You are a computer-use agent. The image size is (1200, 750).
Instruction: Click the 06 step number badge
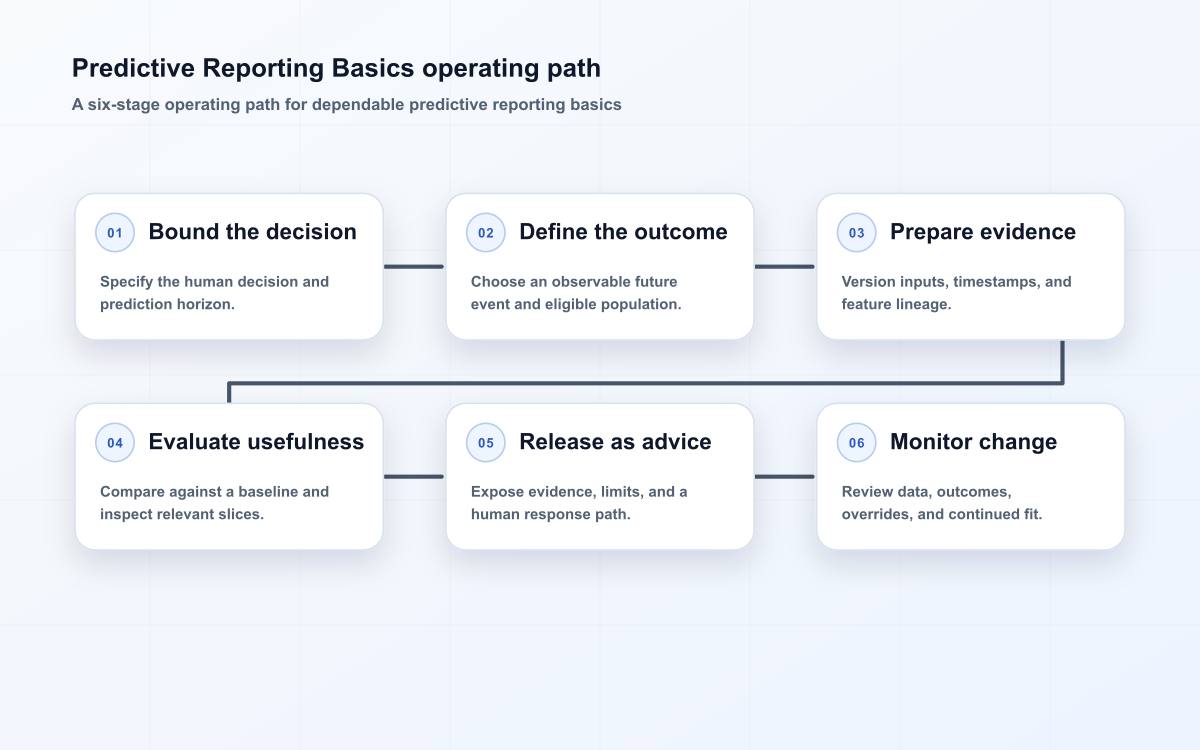[x=857, y=443]
